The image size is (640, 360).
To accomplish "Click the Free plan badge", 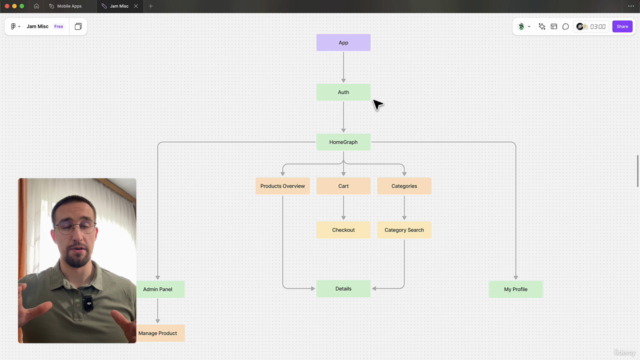I will point(59,27).
